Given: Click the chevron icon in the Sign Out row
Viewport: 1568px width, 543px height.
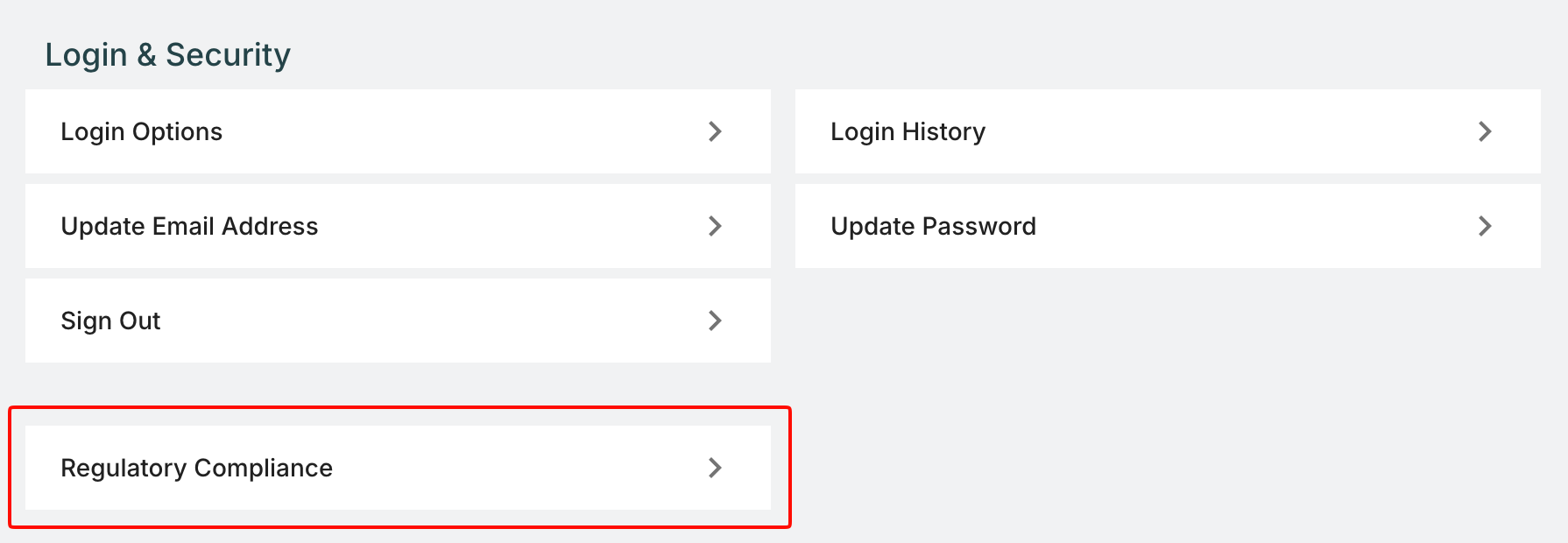Looking at the screenshot, I should (715, 321).
